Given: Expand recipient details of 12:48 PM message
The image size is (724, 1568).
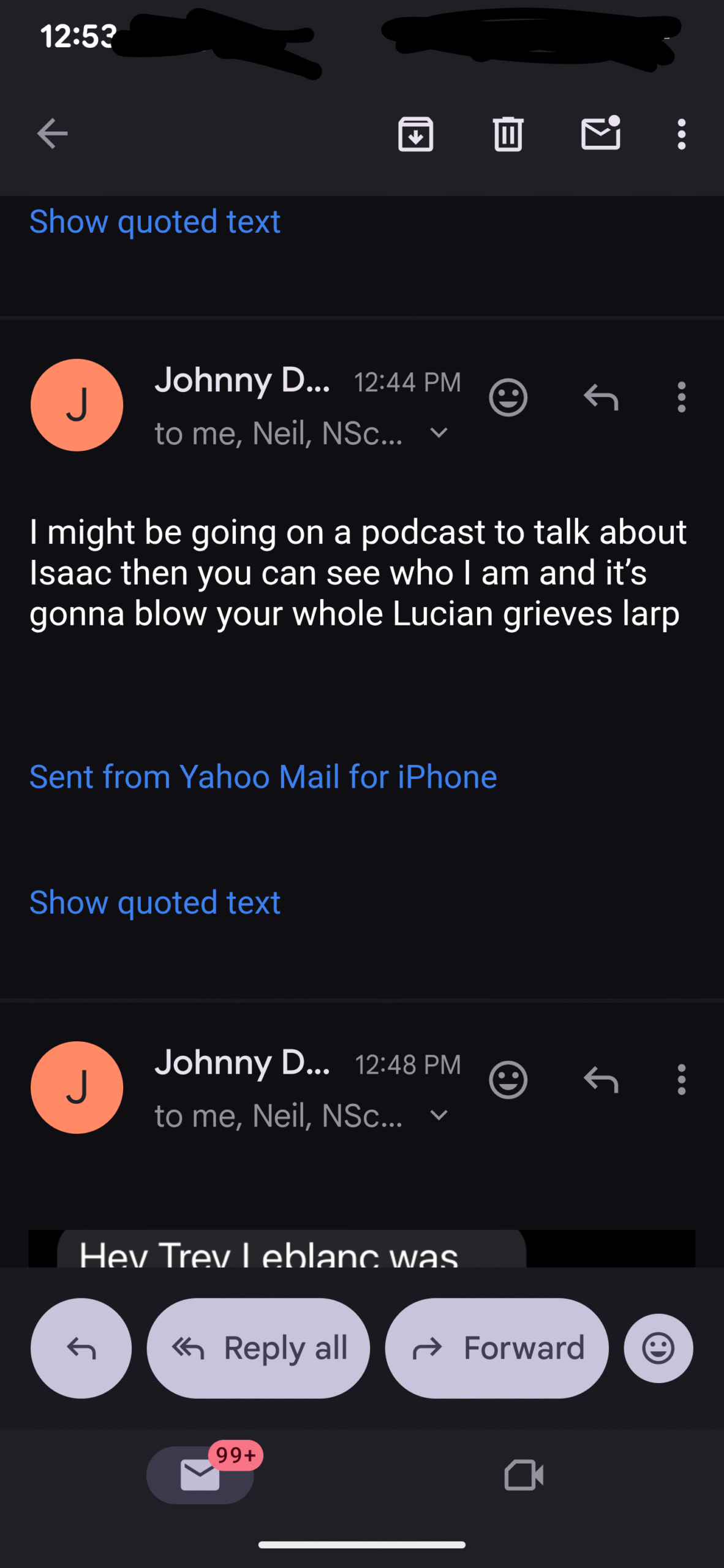Looking at the screenshot, I should click(439, 1115).
